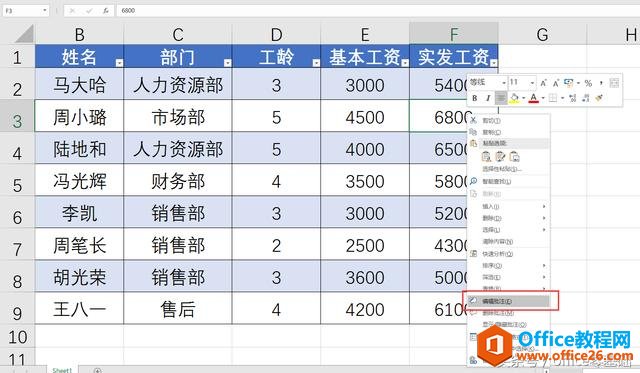The width and height of the screenshot is (640, 373).
Task: Click the formula bar showing 6800
Action: [x=378, y=11]
